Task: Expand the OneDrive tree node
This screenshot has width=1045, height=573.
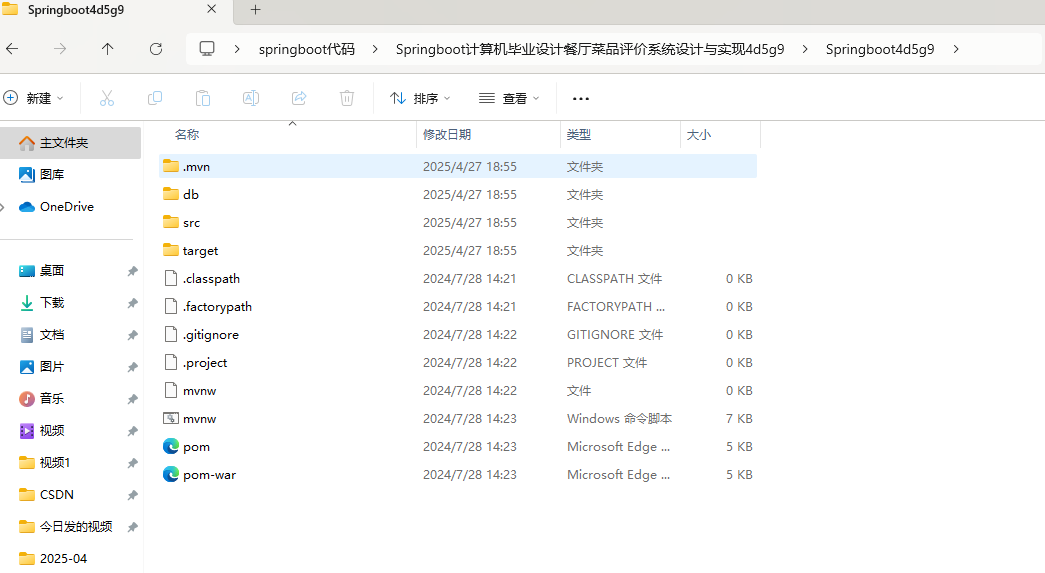Action: pyautogui.click(x=3, y=207)
